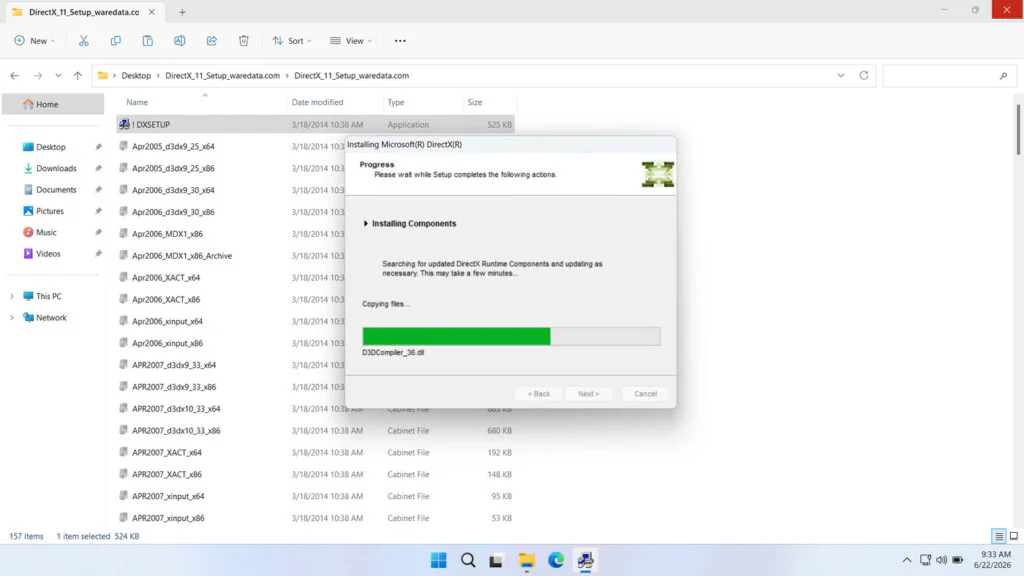The height and width of the screenshot is (576, 1024).
Task: Select Home in the navigation pane
Action: 52,104
